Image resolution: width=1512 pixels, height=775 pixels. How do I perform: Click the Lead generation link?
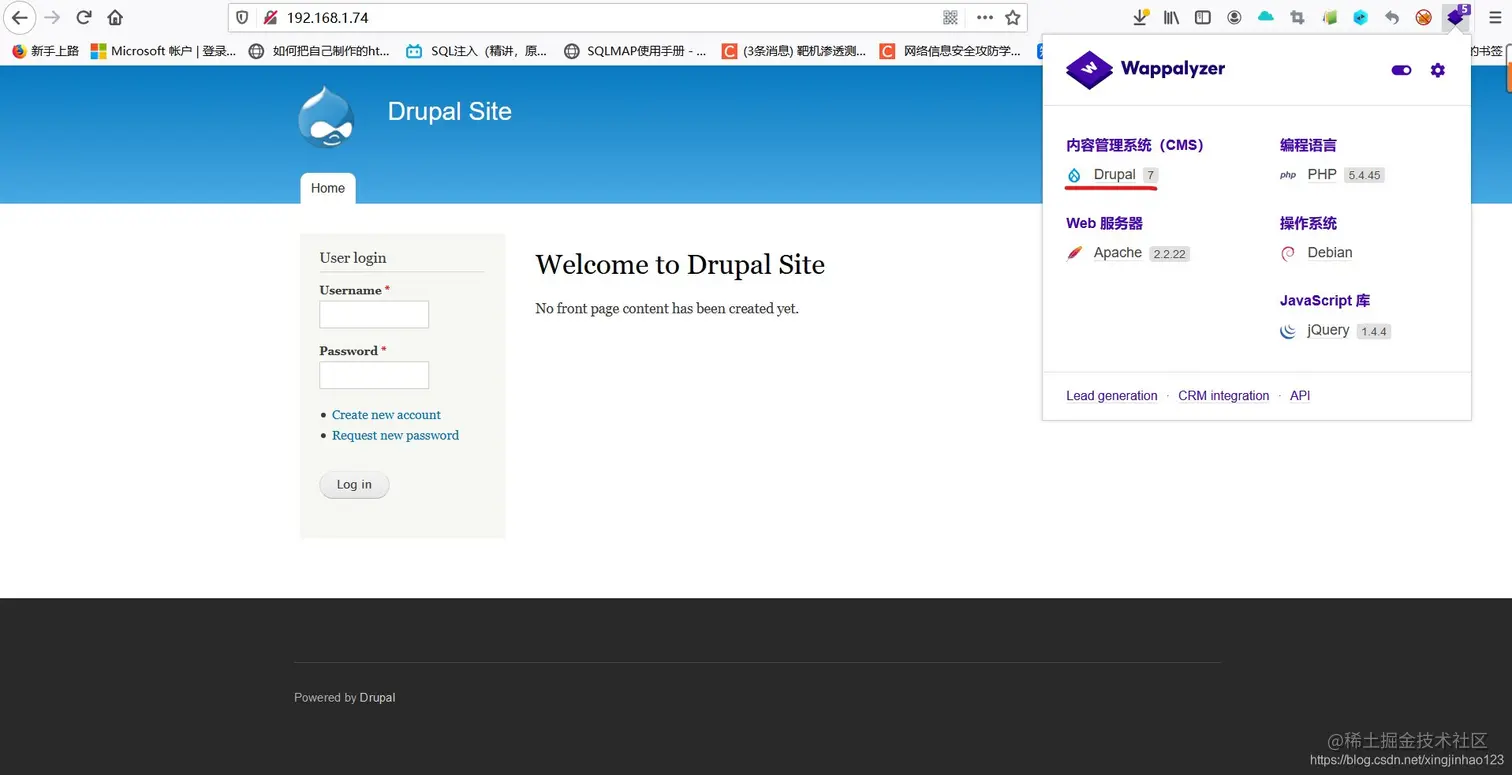tap(1112, 396)
